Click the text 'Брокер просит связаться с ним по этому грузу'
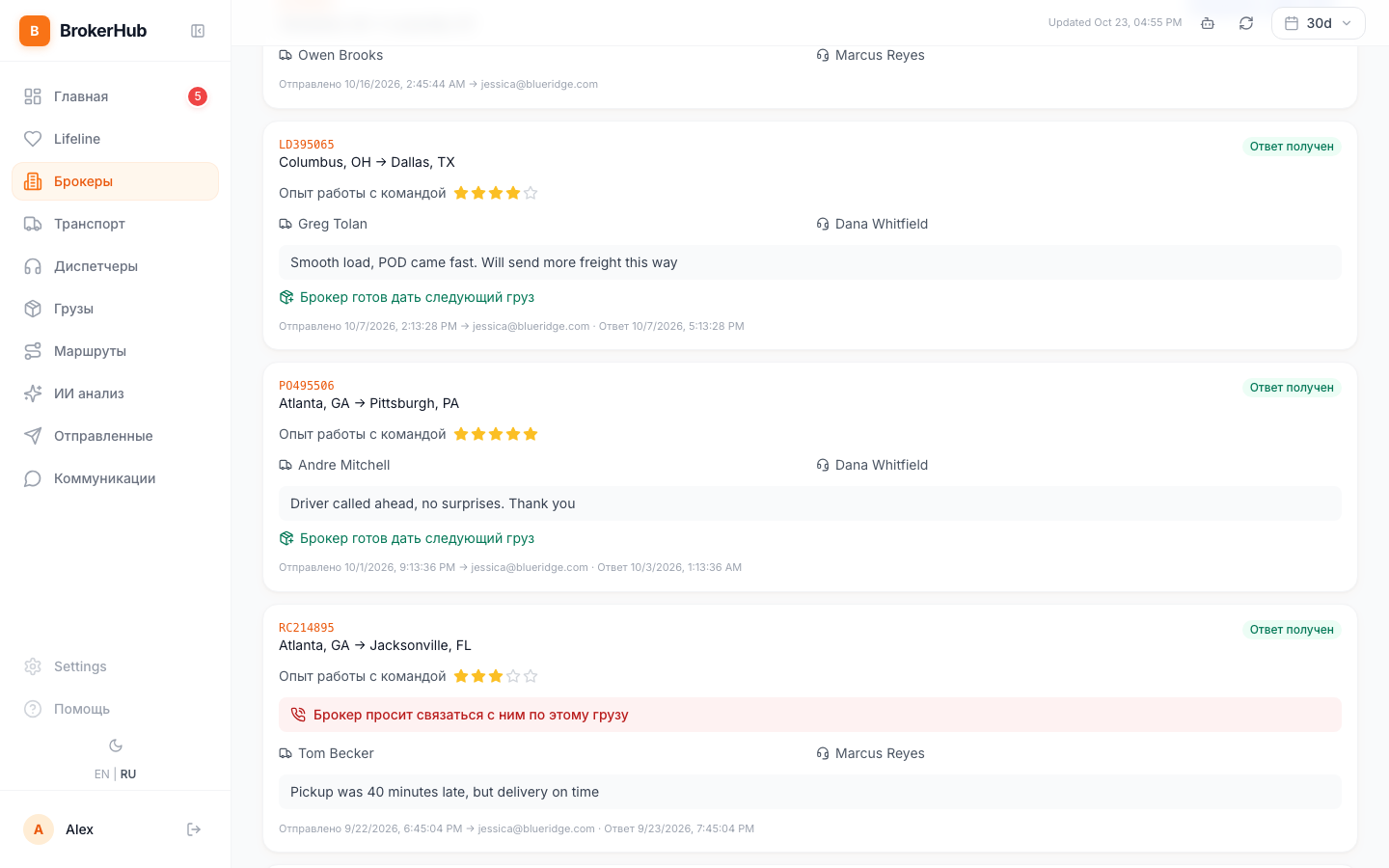 (471, 715)
